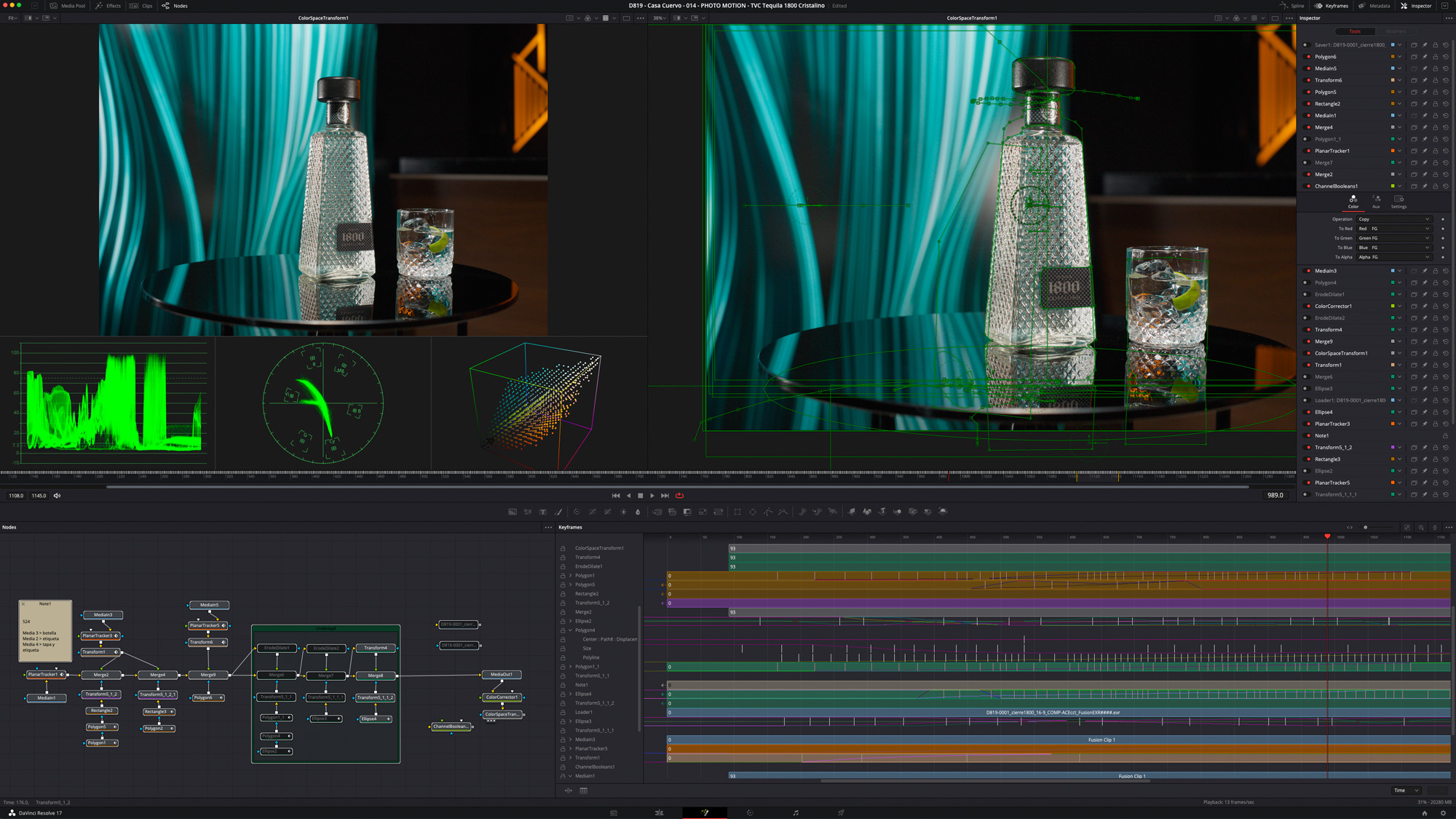Add a Resize node from toolbar
Viewport: 1456px width, 819px height.
point(703,512)
